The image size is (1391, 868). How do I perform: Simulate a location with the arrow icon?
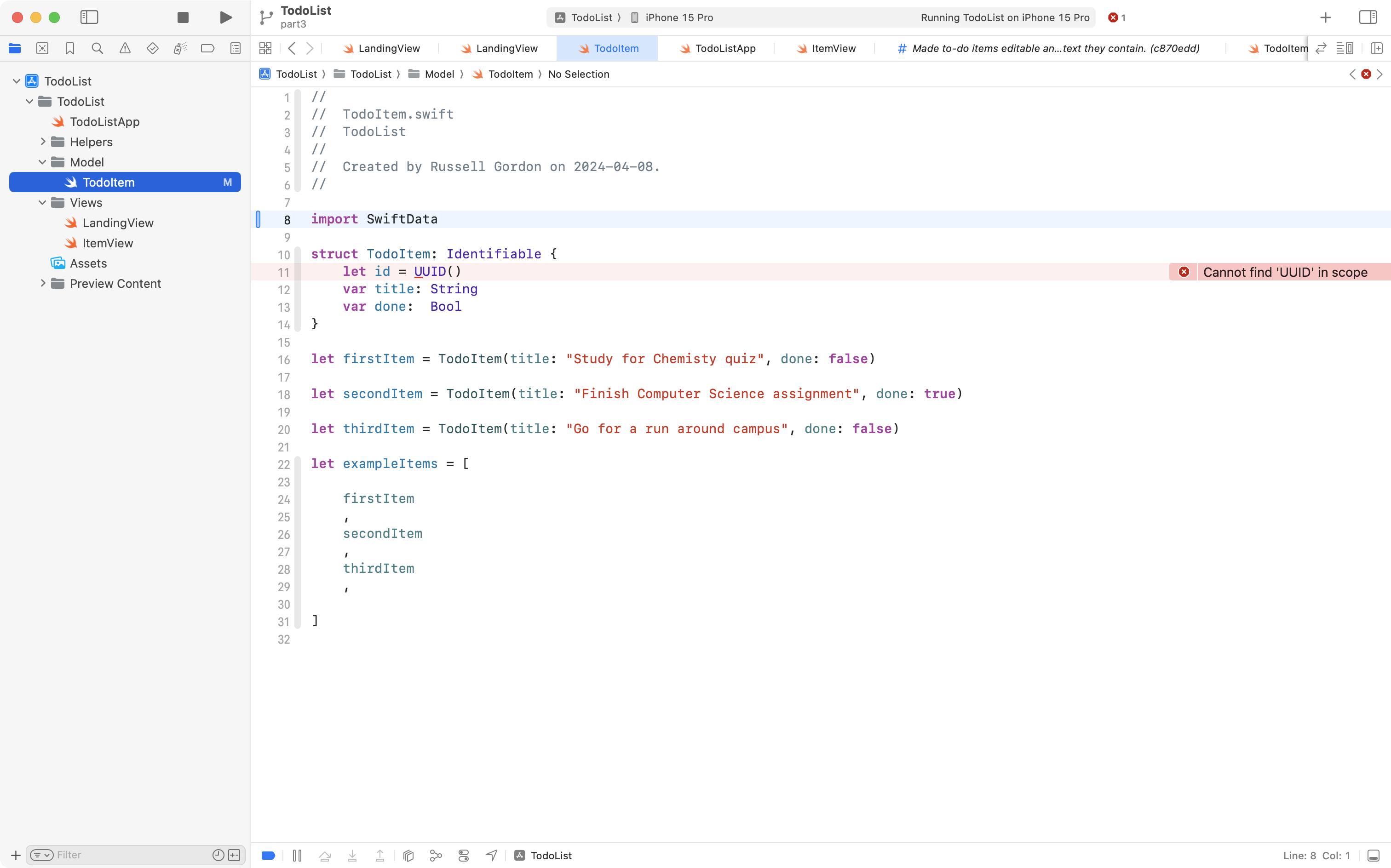491,855
